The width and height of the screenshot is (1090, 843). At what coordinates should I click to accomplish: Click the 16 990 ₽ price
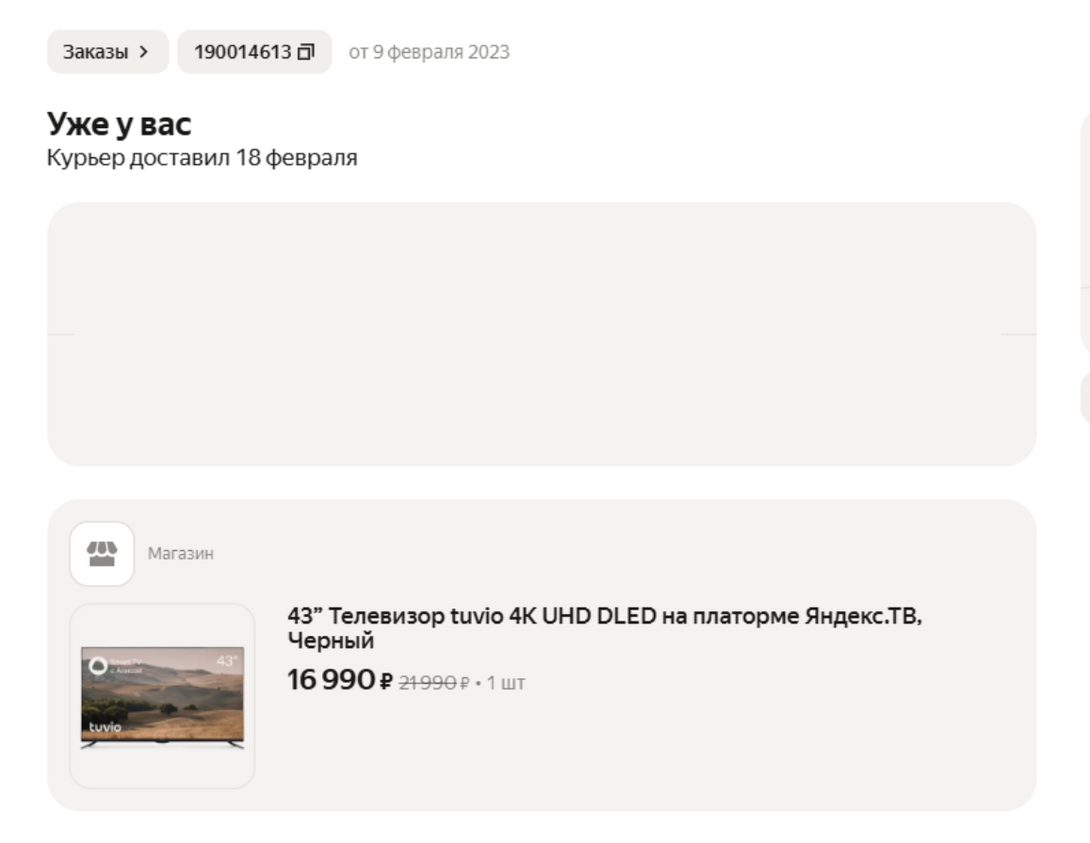339,681
